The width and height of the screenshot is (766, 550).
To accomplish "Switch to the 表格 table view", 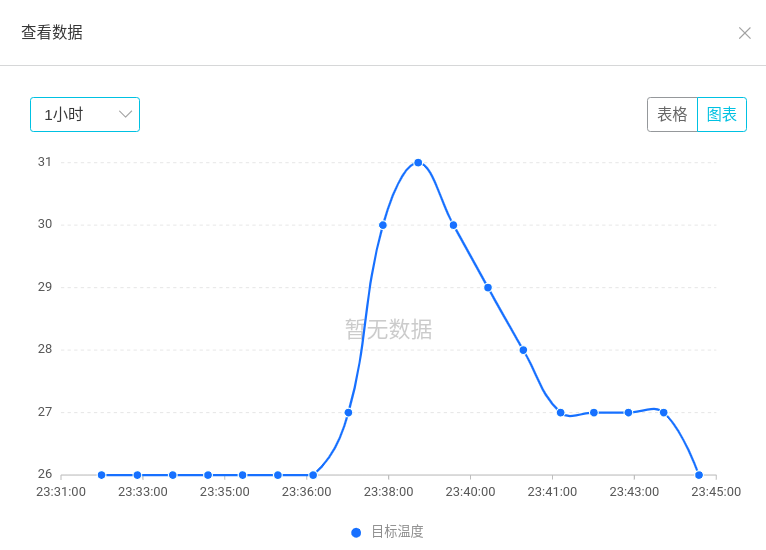I will tap(672, 114).
